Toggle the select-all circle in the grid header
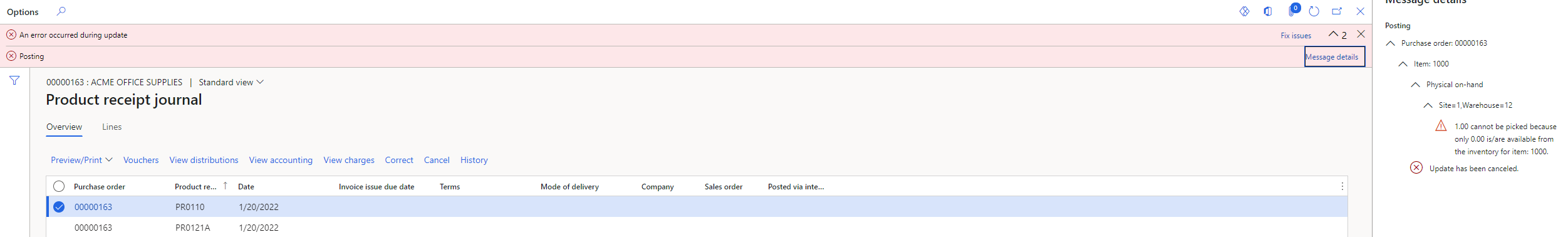Screen dimensions: 1568x237 (x=59, y=186)
